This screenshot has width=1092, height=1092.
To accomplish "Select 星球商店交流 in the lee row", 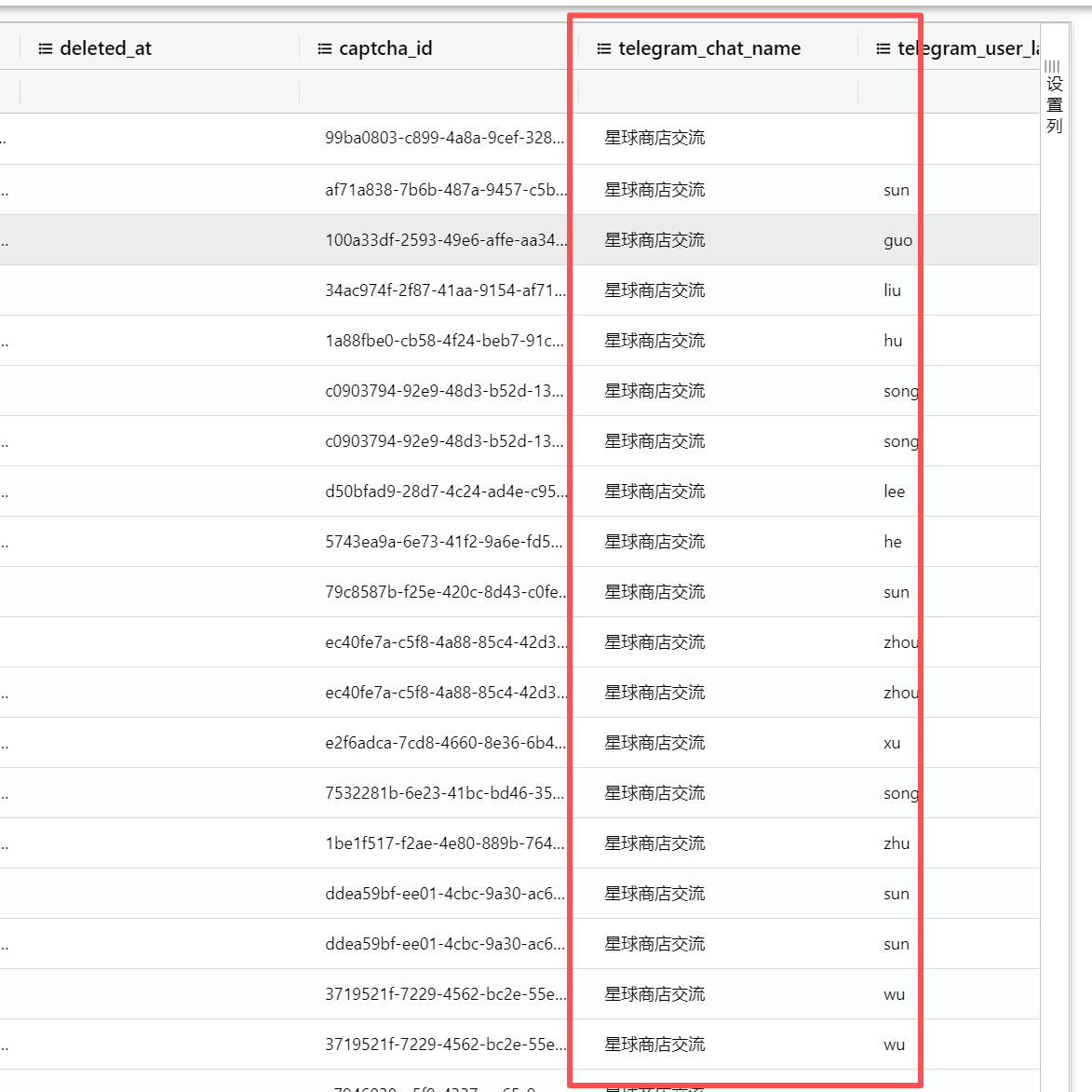I will pyautogui.click(x=654, y=491).
